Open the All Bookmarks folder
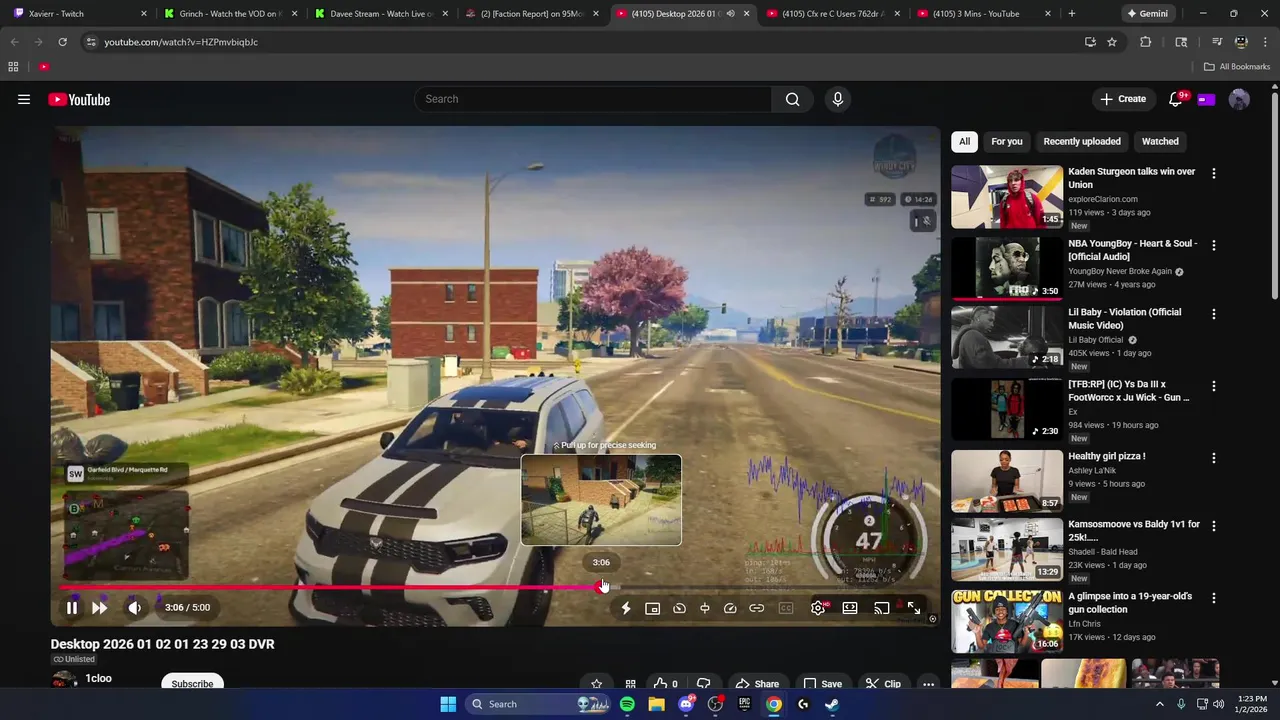This screenshot has height=720, width=1280. 1237,67
